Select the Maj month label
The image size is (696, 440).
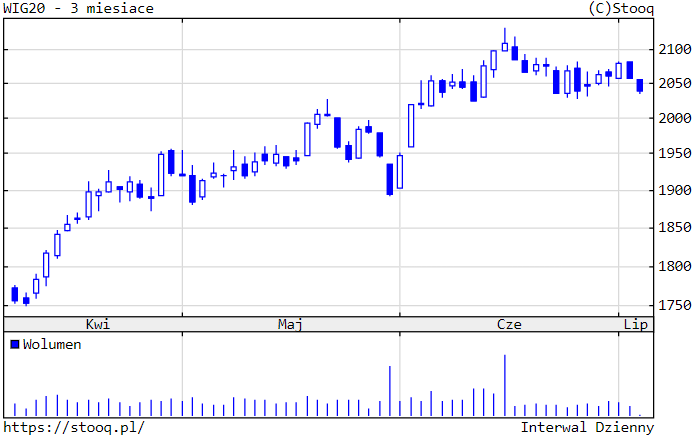(x=290, y=324)
